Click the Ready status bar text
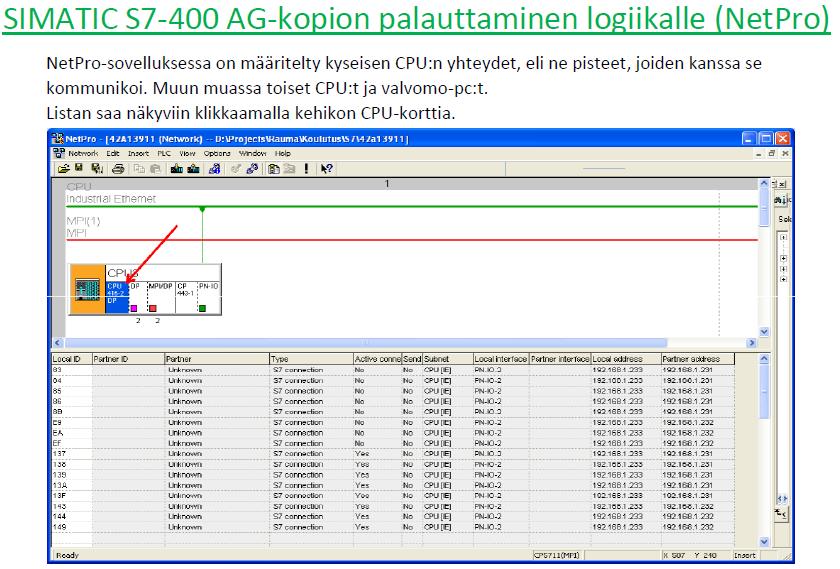840x569 pixels. click(68, 555)
